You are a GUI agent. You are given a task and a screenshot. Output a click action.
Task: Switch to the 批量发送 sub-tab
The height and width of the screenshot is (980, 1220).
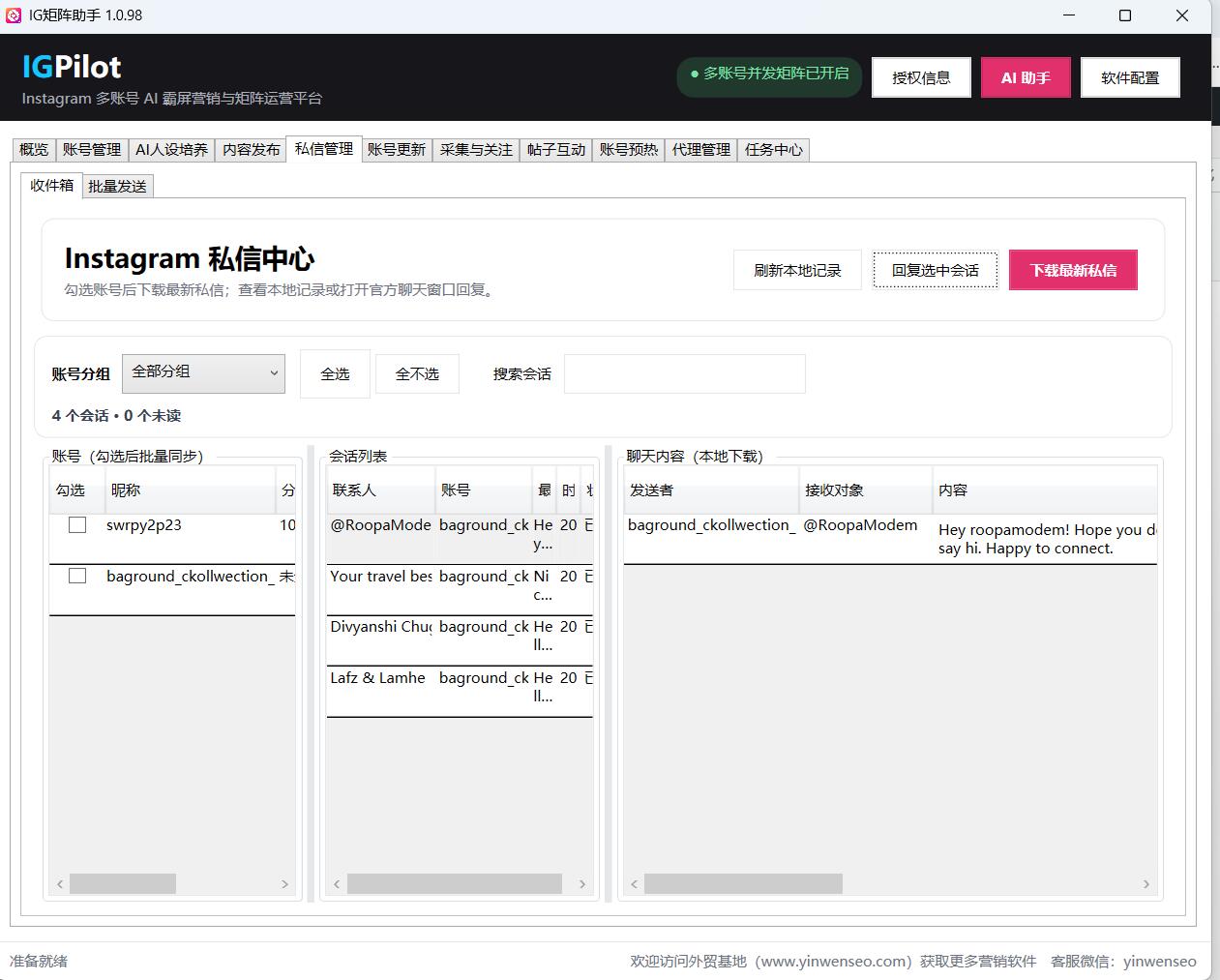(117, 186)
